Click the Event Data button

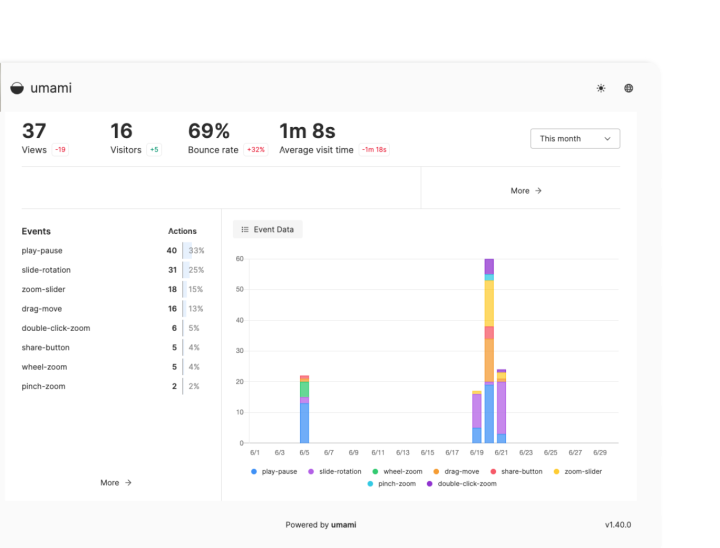(267, 229)
